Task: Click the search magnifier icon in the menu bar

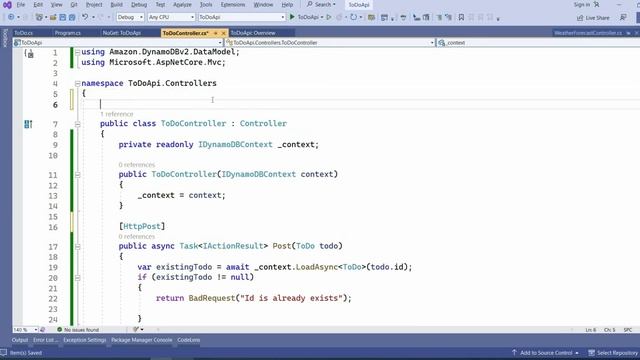Action: [309, 4]
